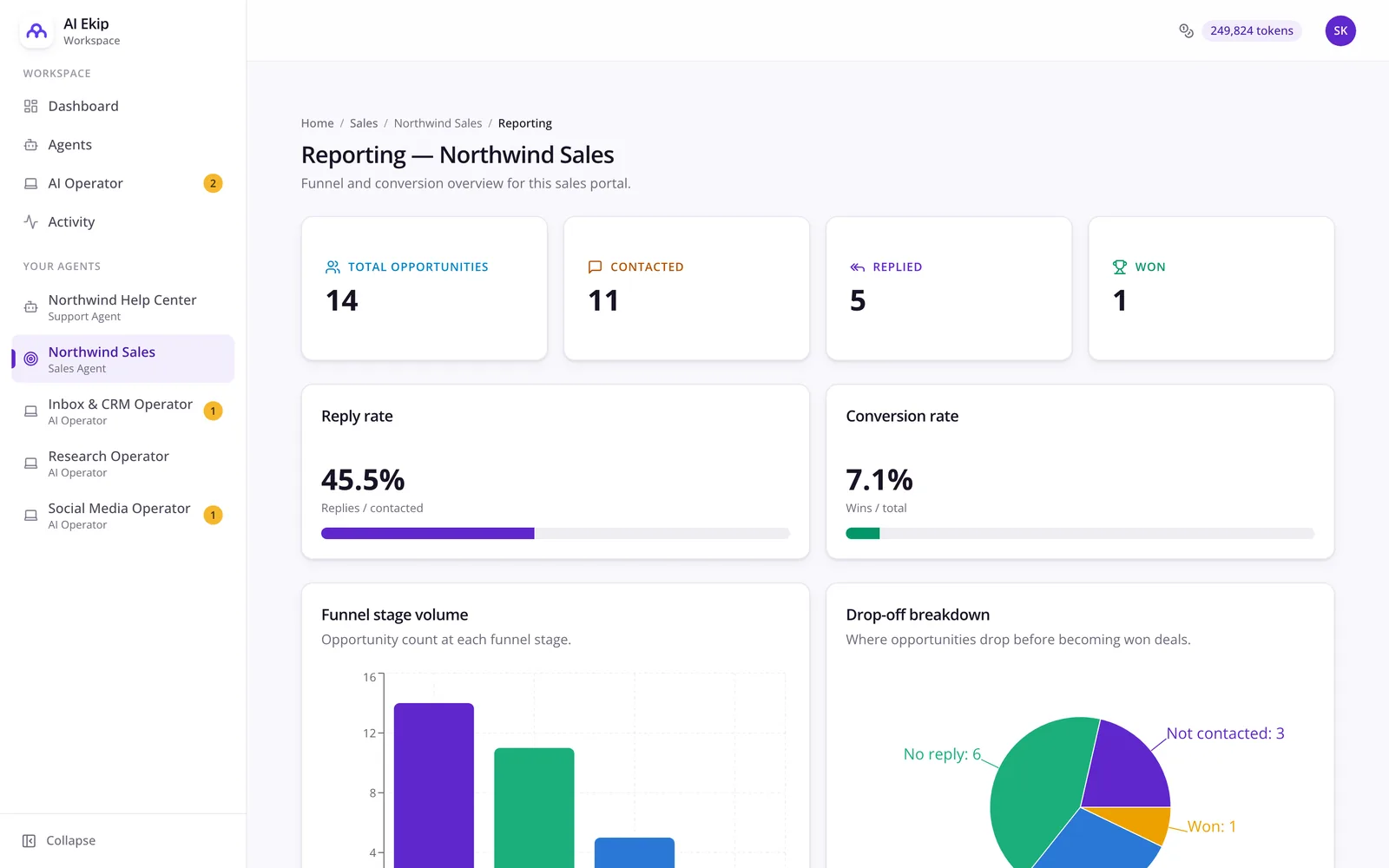This screenshot has height=868, width=1389.
Task: Click the Total Opportunities people icon
Action: coord(332,266)
